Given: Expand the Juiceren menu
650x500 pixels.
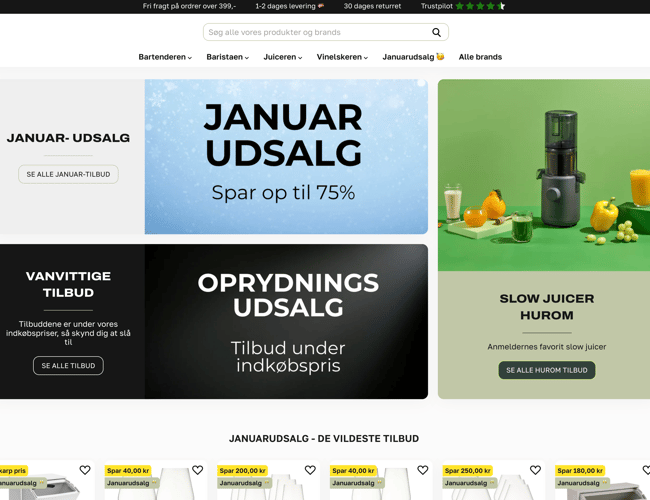Looking at the screenshot, I should click(283, 57).
